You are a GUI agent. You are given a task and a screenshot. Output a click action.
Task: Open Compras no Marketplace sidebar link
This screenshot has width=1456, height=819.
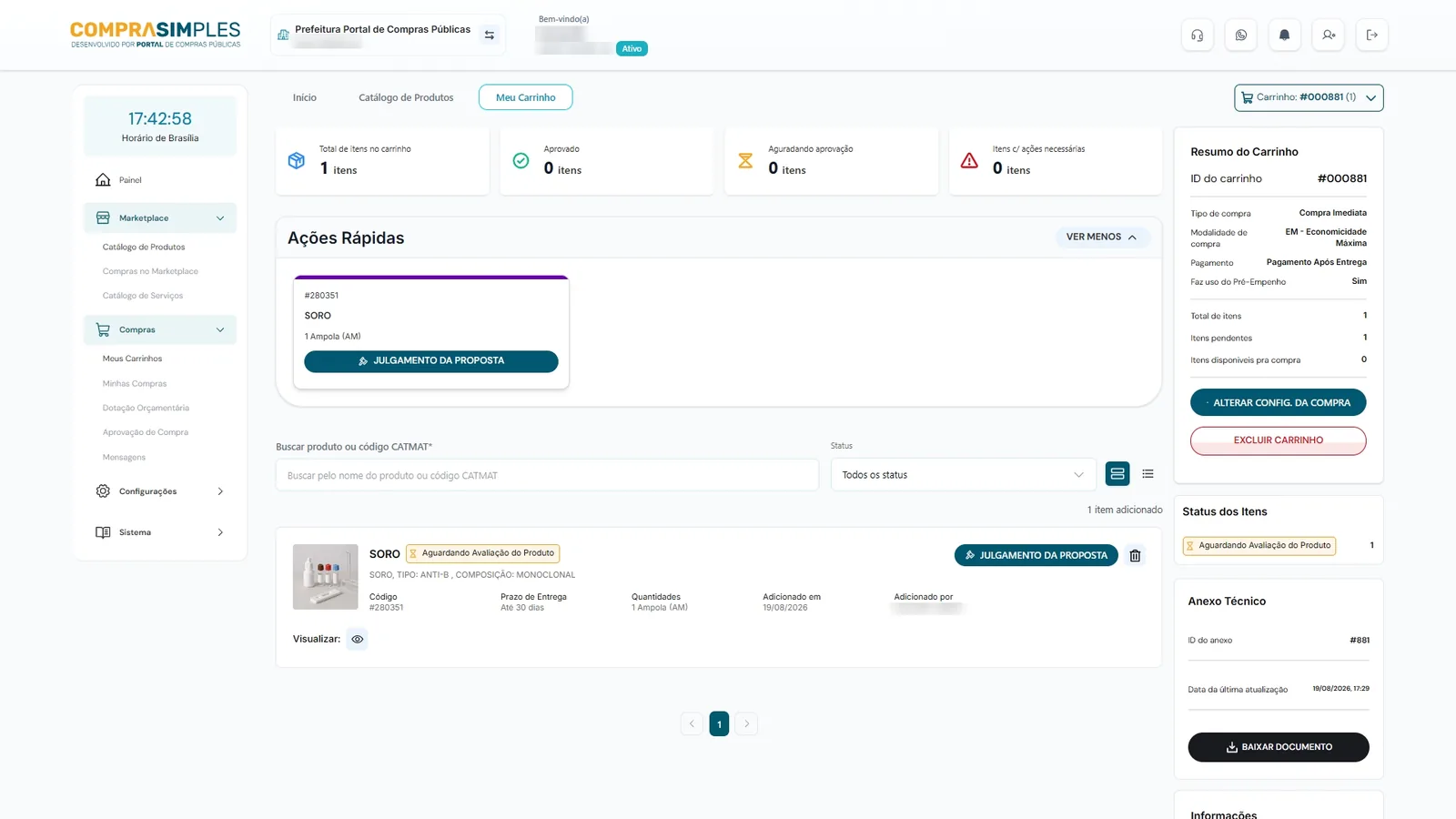[150, 271]
